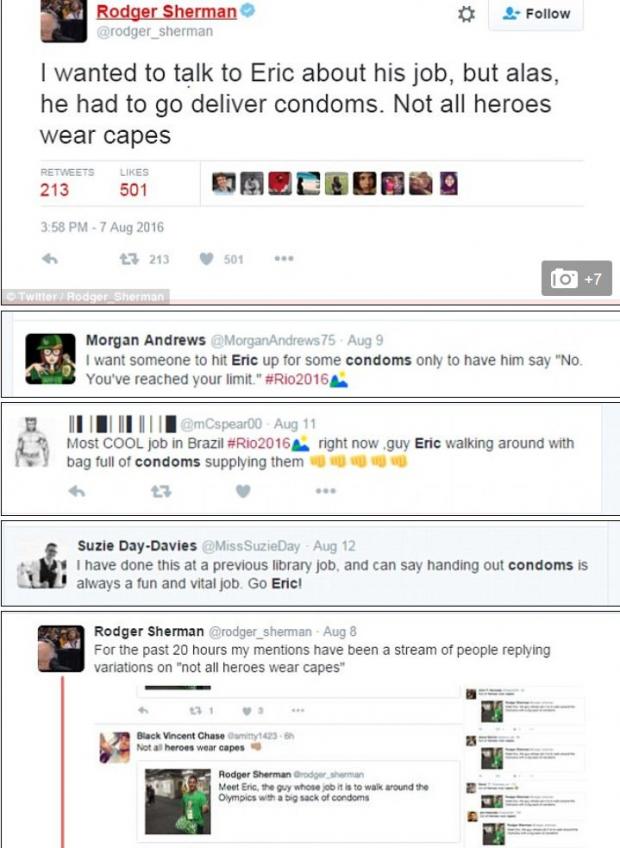Reply to the main tweet via arrow icon
This screenshot has width=620, height=848.
[50, 259]
